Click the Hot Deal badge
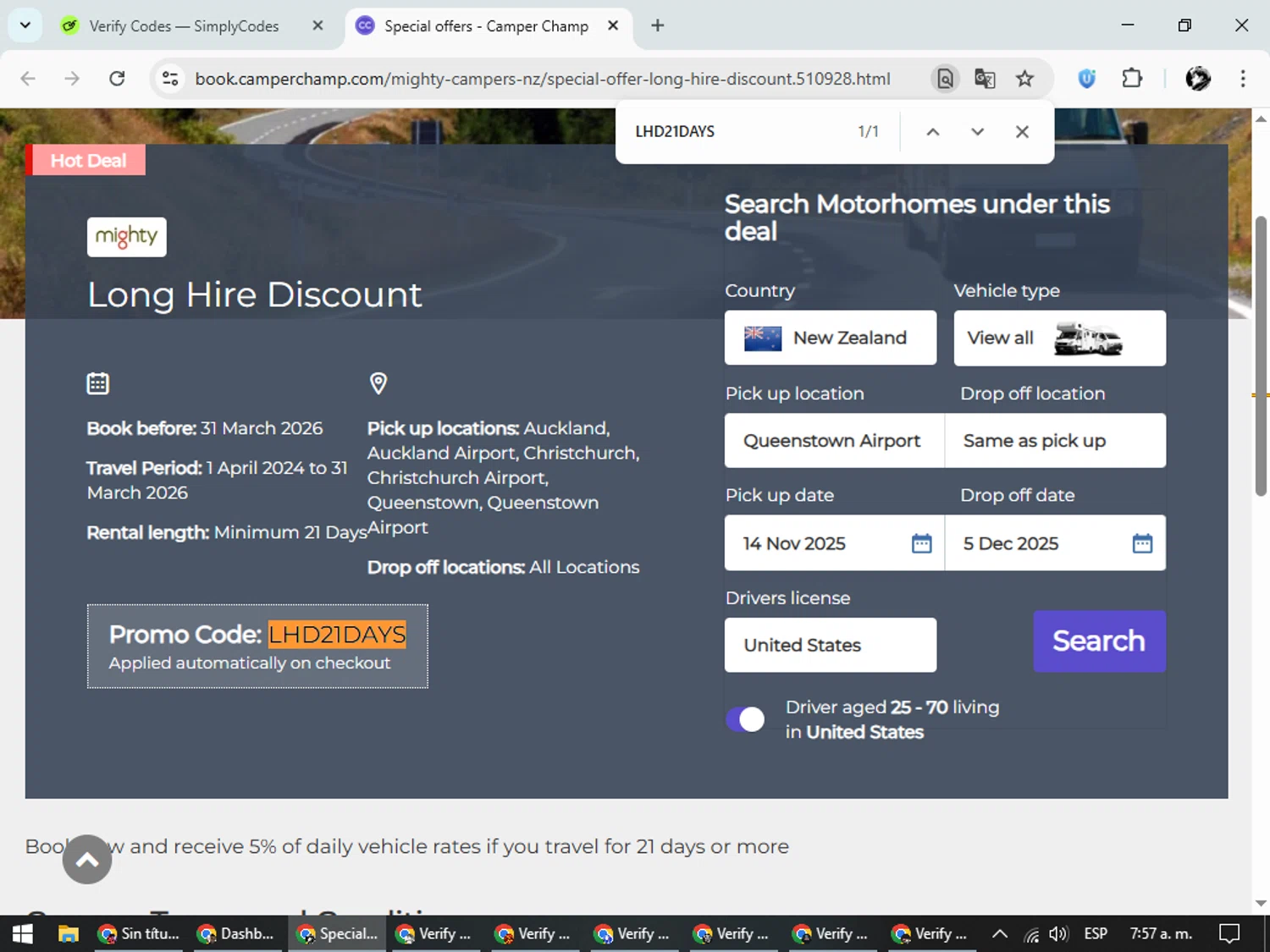 pos(87,160)
